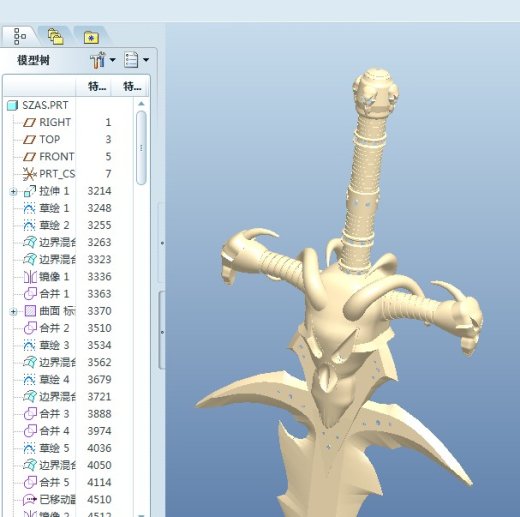Image resolution: width=520 pixels, height=517 pixels.
Task: Select the PRT_CS coordinate system icon
Action: tap(29, 174)
